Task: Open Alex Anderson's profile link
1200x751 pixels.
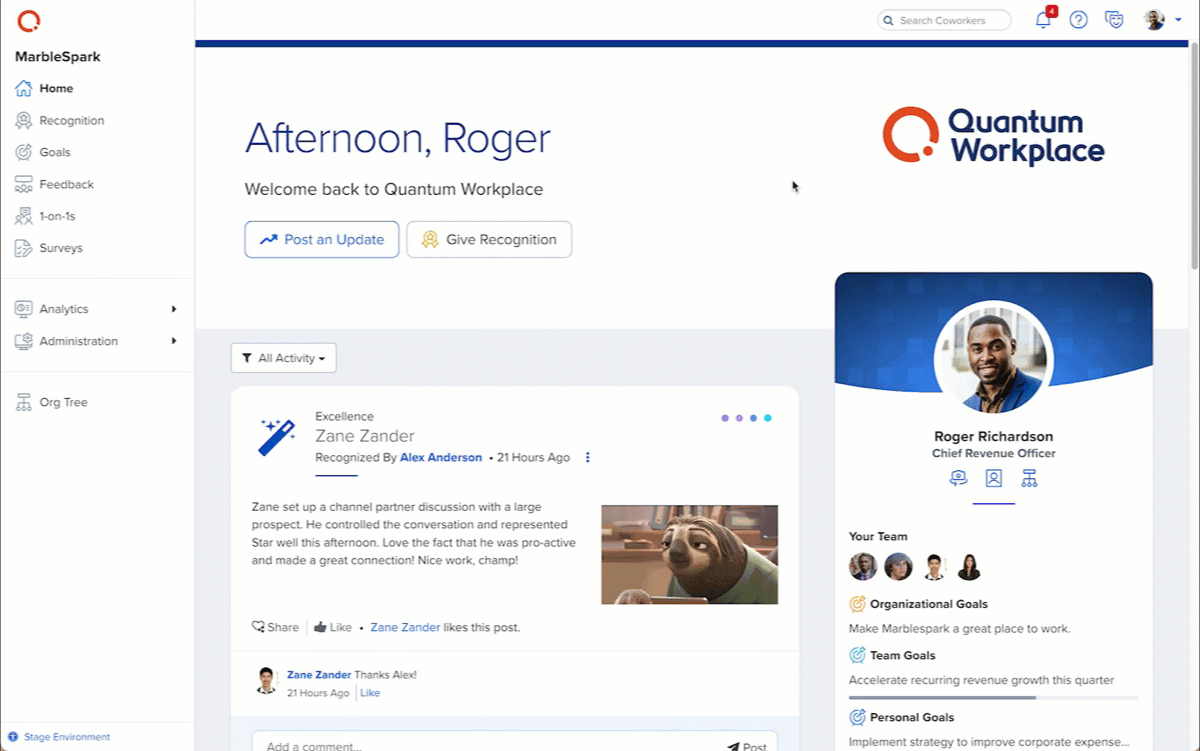Action: [x=440, y=458]
